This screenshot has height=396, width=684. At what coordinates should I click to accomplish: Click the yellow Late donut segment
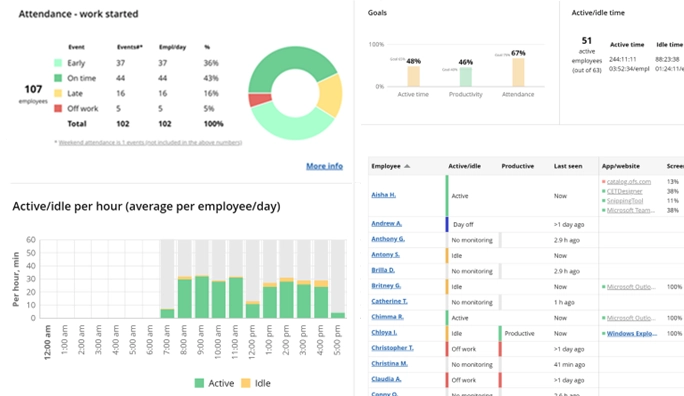pos(330,95)
